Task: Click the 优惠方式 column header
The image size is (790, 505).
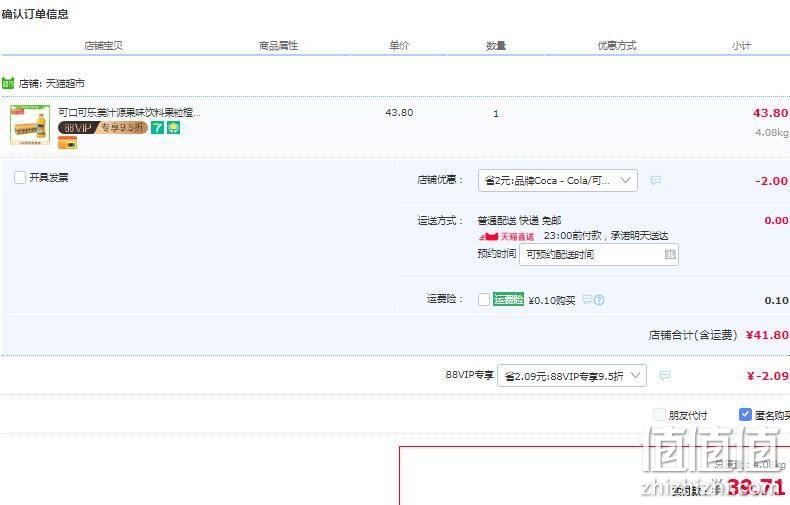Action: pos(617,46)
